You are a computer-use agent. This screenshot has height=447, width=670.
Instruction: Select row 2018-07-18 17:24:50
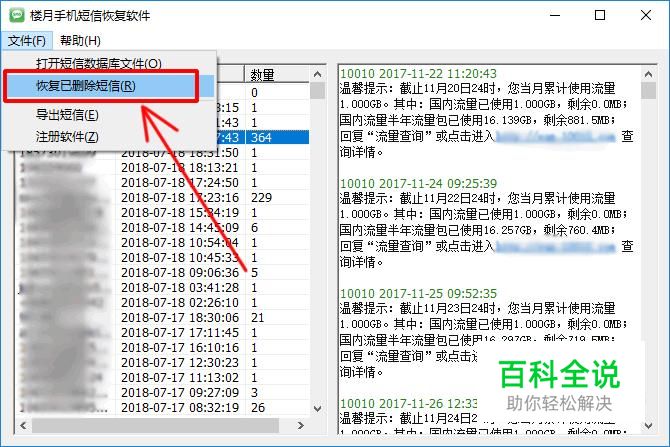162,182
